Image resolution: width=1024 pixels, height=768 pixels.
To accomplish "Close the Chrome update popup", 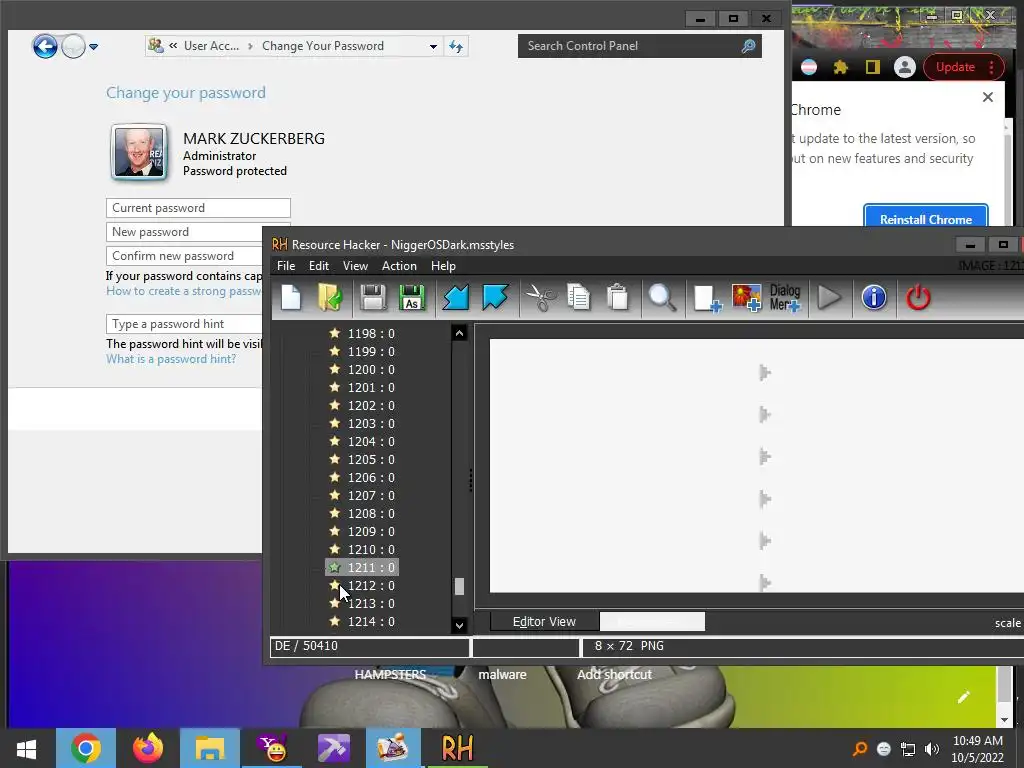I will pos(987,97).
